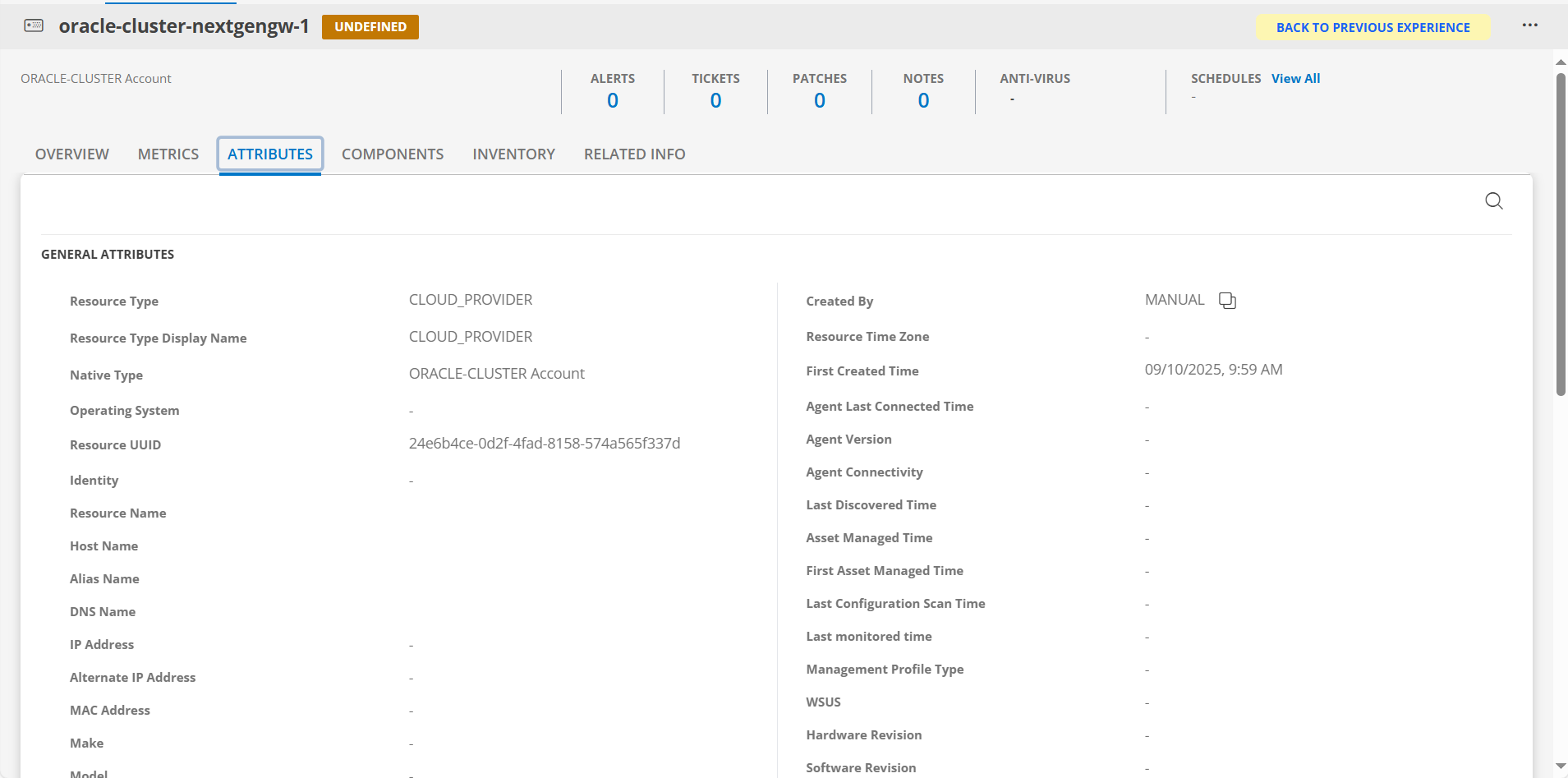The width and height of the screenshot is (1568, 778).
Task: Click the Last monitored time label
Action: [869, 637]
